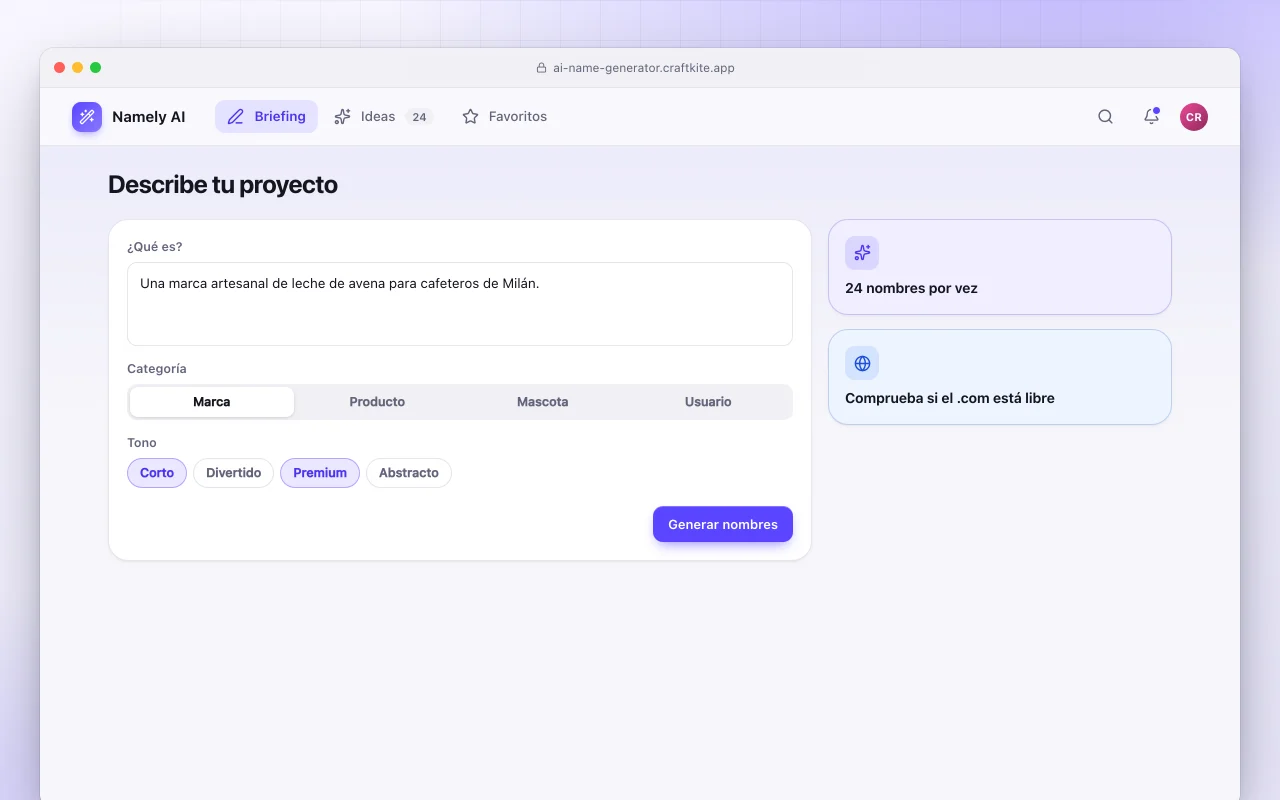Close the window with the red button
Screen dimensions: 1280x800
(x=60, y=68)
